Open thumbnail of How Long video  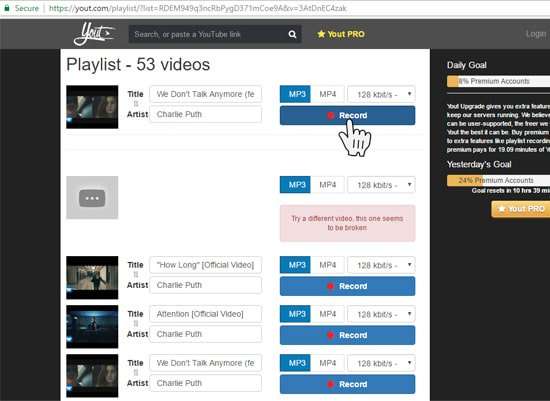coord(92,278)
